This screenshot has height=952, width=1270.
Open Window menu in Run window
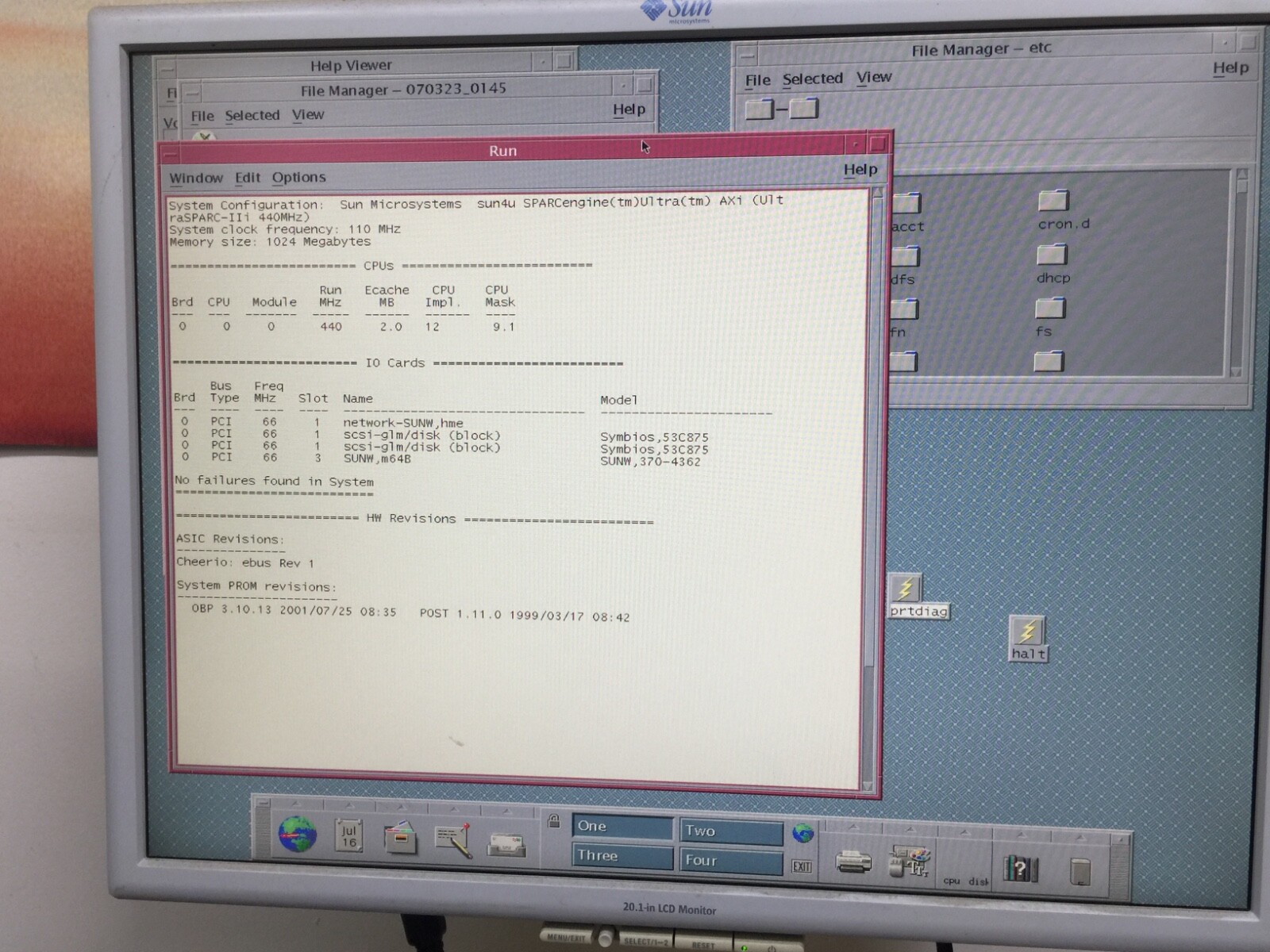[195, 178]
